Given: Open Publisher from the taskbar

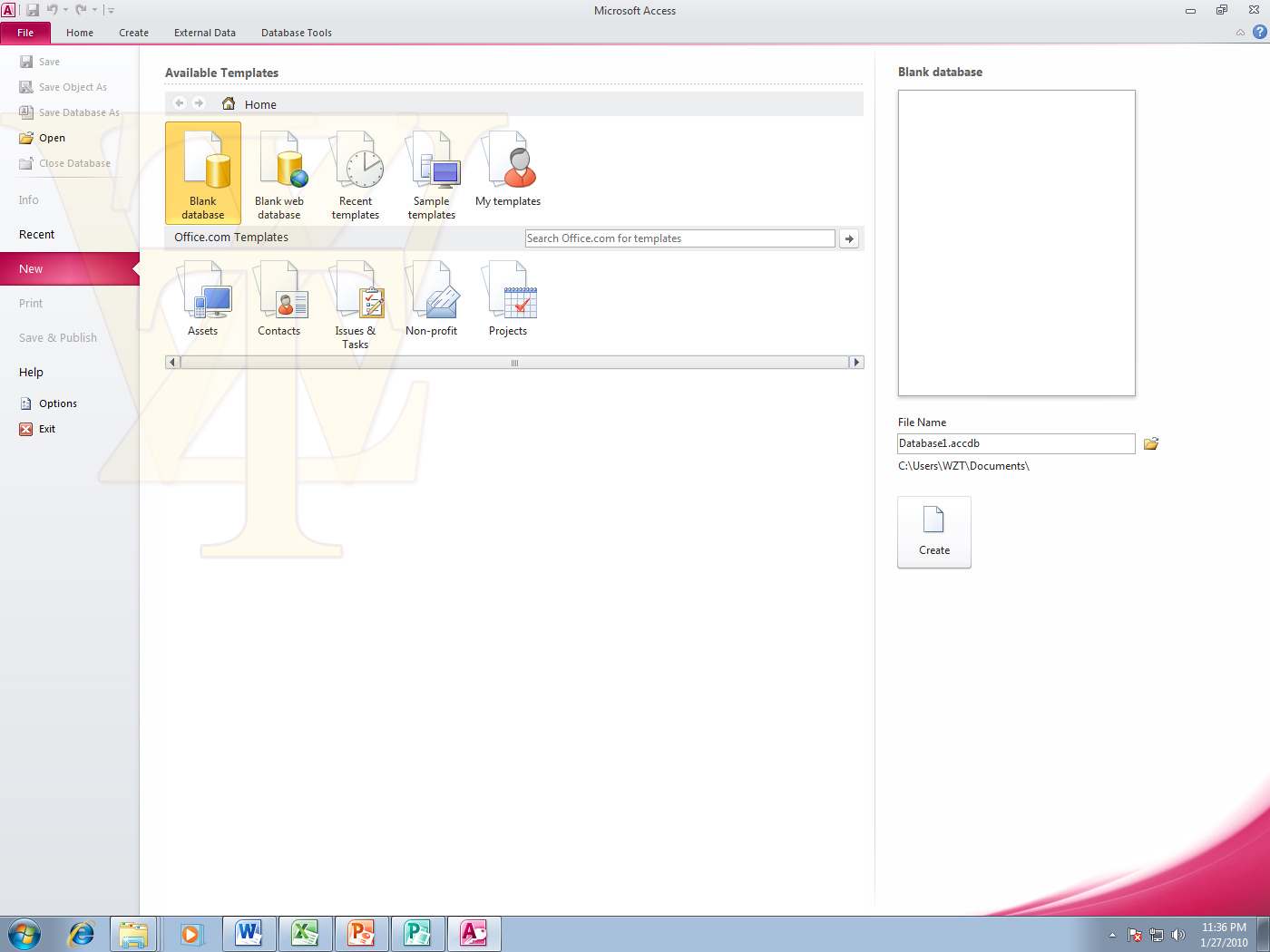Looking at the screenshot, I should coord(417,933).
